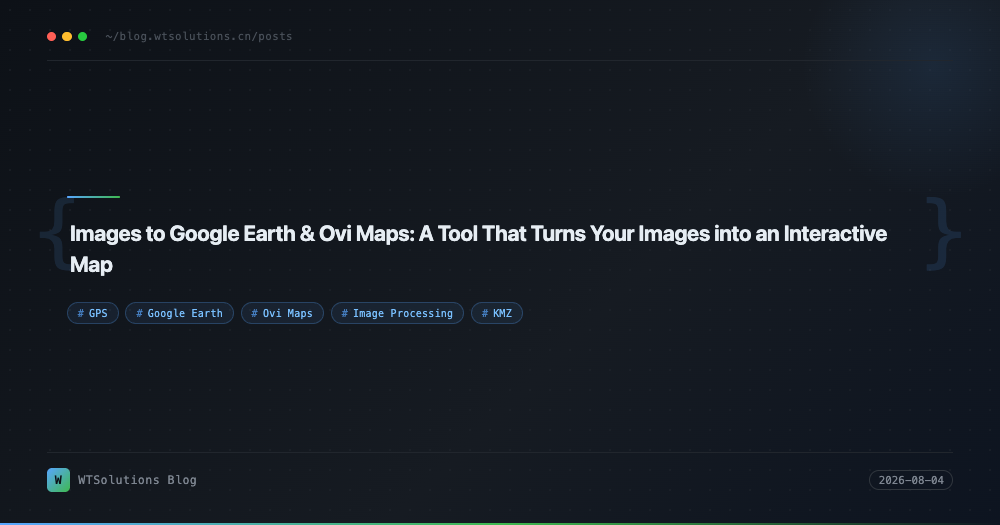Select the # Image Processing tag
The image size is (1000, 525).
click(x=397, y=313)
